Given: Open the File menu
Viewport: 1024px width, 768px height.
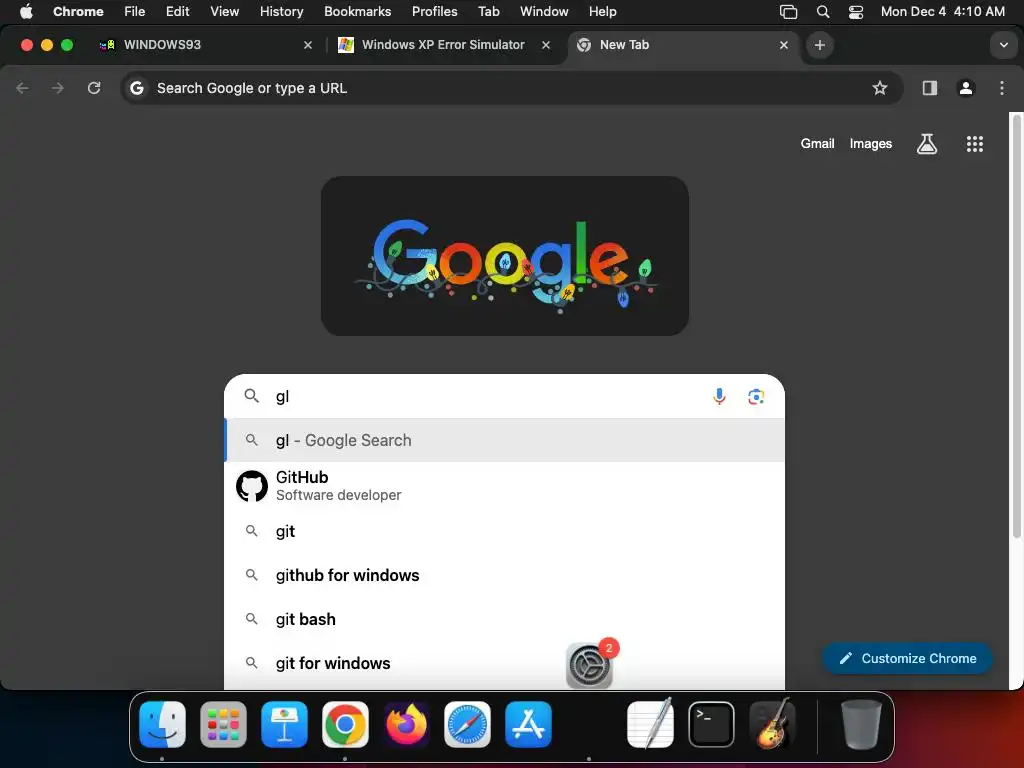Looking at the screenshot, I should pyautogui.click(x=135, y=12).
